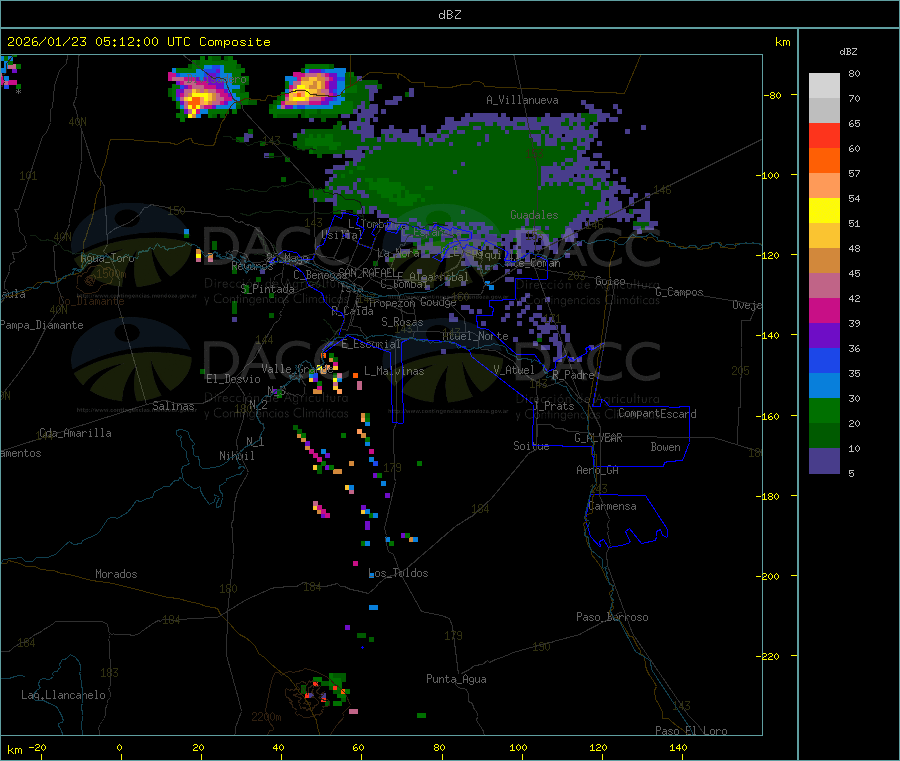This screenshot has height=761, width=900.
Task: Click the 'dBZ' title in the top header
Action: (x=449, y=15)
